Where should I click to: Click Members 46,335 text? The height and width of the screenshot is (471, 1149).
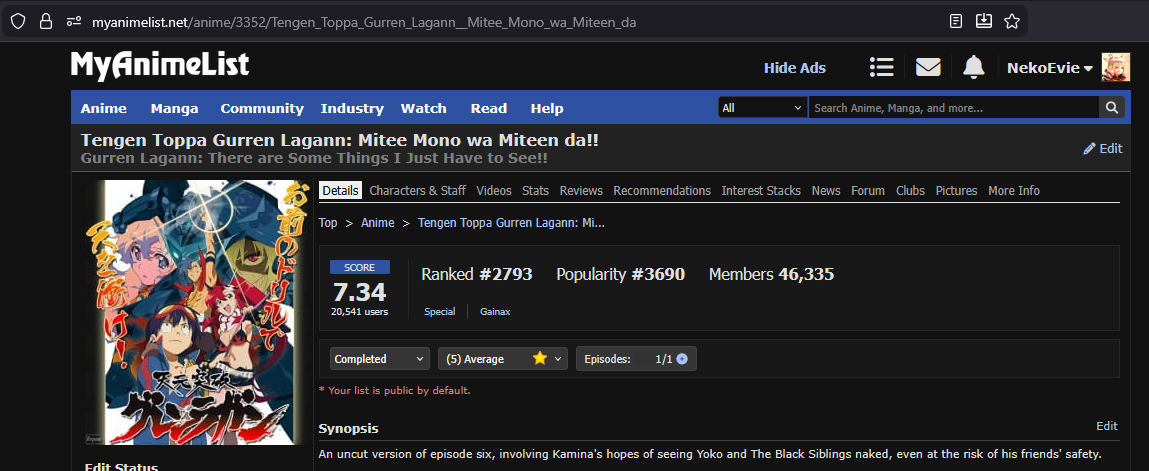[x=771, y=275]
